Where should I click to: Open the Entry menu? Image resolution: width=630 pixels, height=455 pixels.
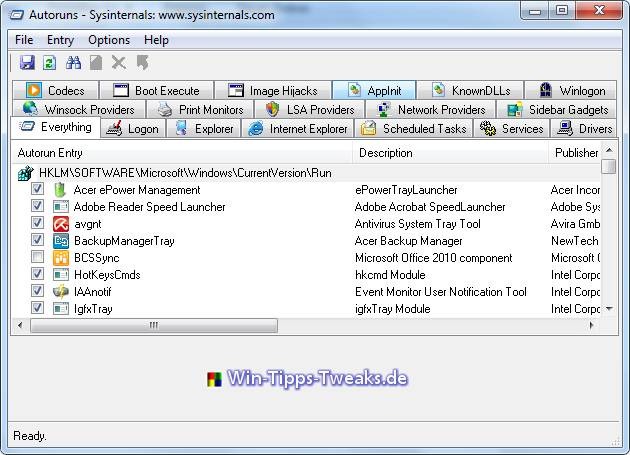[60, 40]
